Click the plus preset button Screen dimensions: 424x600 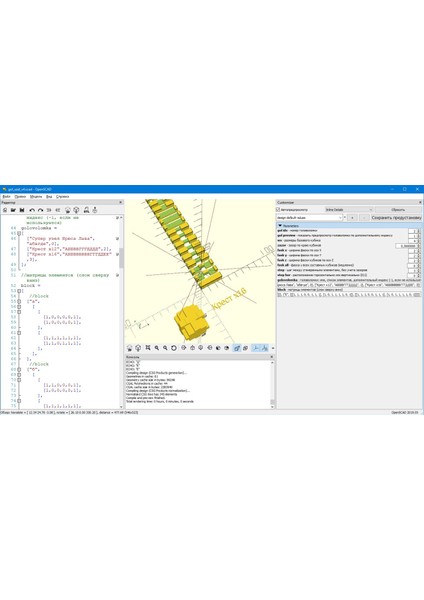coord(352,218)
